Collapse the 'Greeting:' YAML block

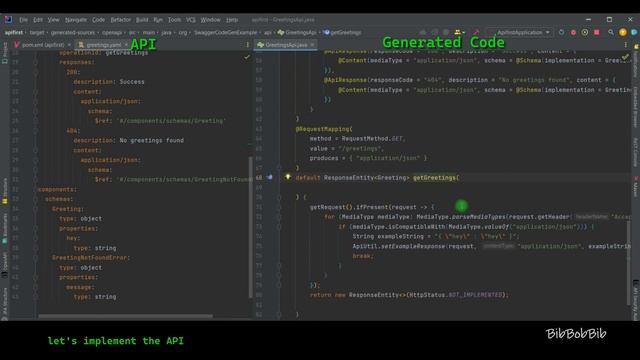click(x=36, y=209)
